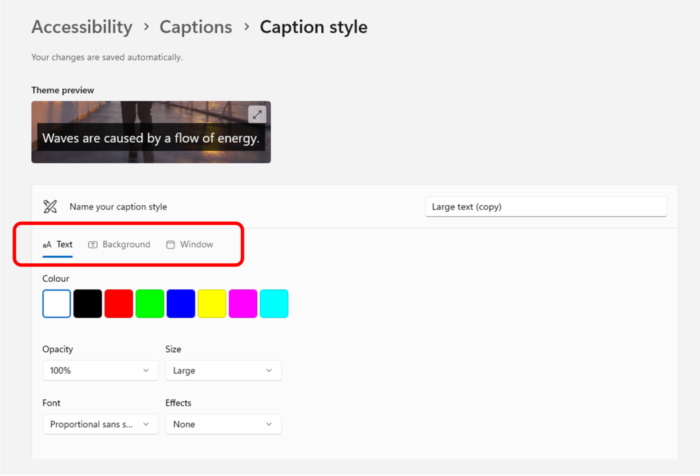Screen dimensions: 700x476
Task: Choose the cyan colour swatch
Action: [x=274, y=304]
